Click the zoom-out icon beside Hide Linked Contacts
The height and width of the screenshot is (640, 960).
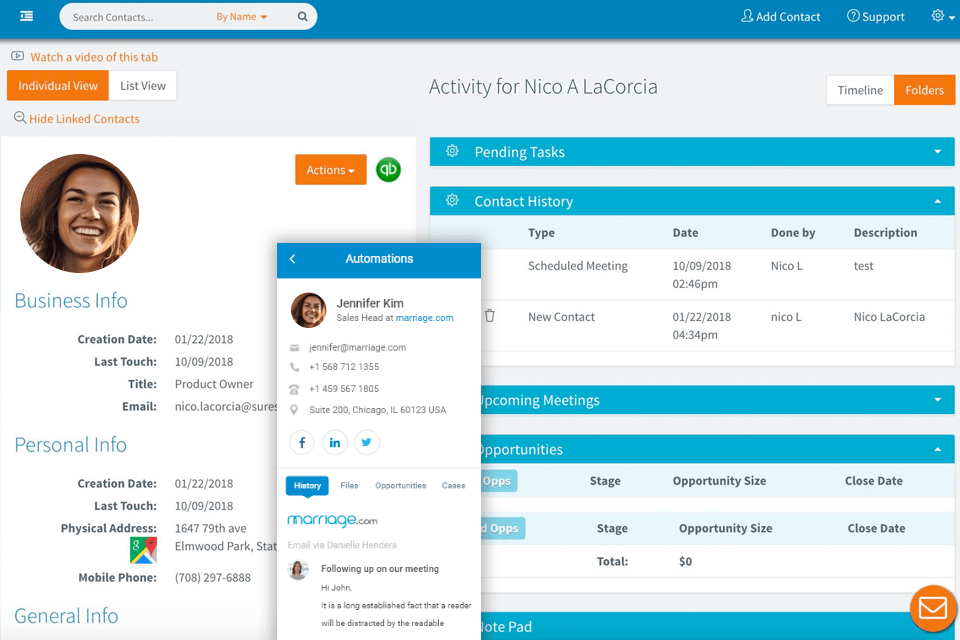pos(20,118)
